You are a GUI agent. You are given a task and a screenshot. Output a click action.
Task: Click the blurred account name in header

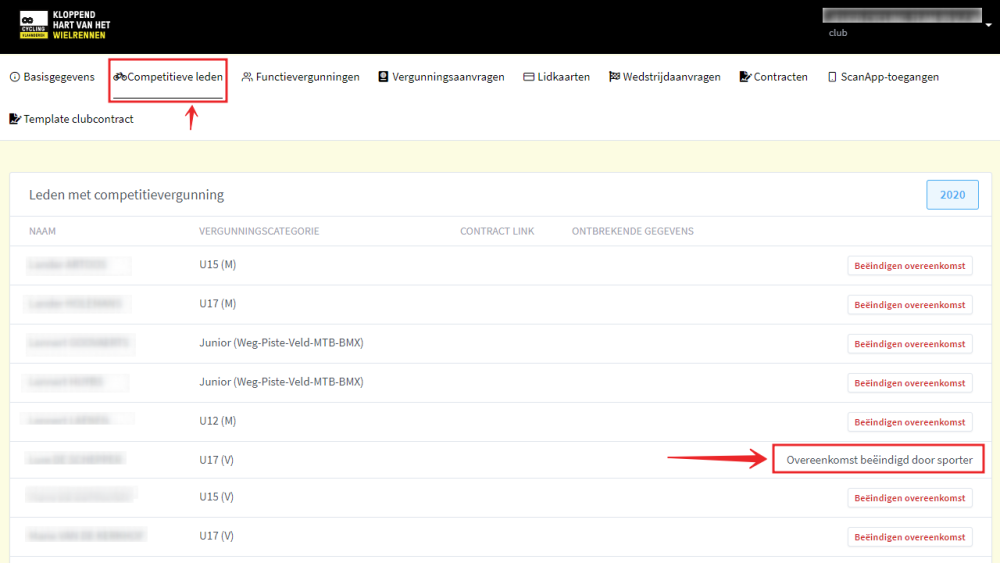902,15
